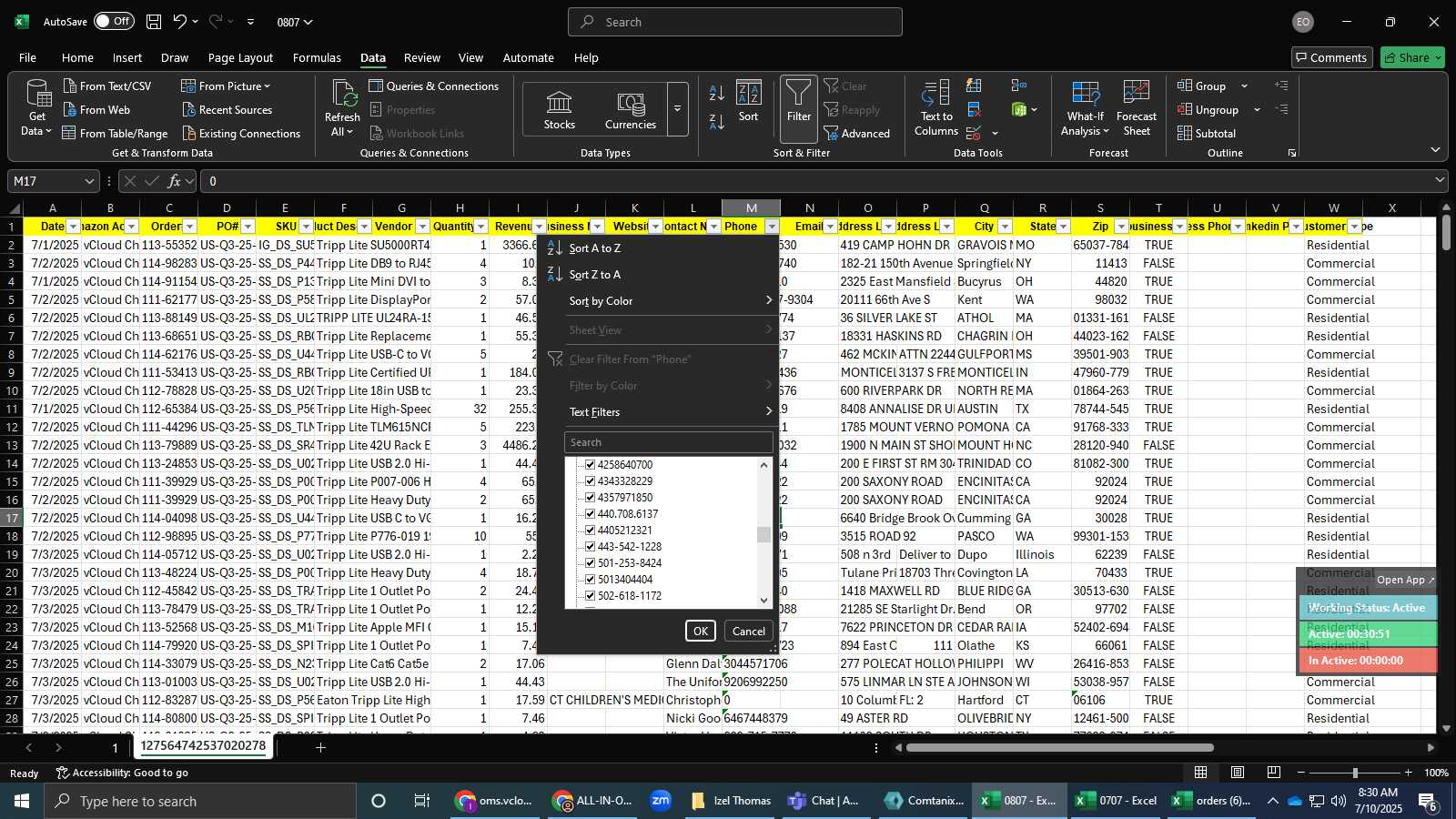1456x819 pixels.
Task: Sort ascending A to Z ribbon icon
Action: point(717,92)
